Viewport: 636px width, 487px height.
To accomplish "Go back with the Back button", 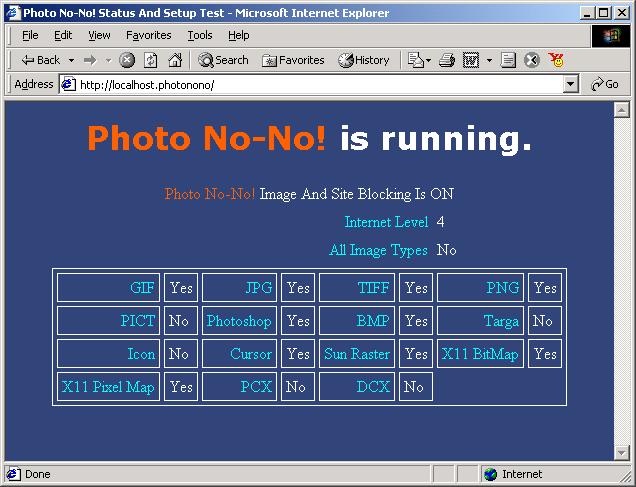I will pos(41,60).
